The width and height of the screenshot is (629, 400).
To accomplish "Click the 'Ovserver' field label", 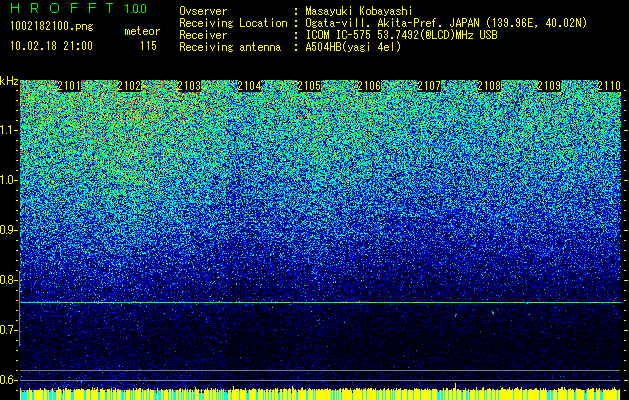I will [203, 11].
